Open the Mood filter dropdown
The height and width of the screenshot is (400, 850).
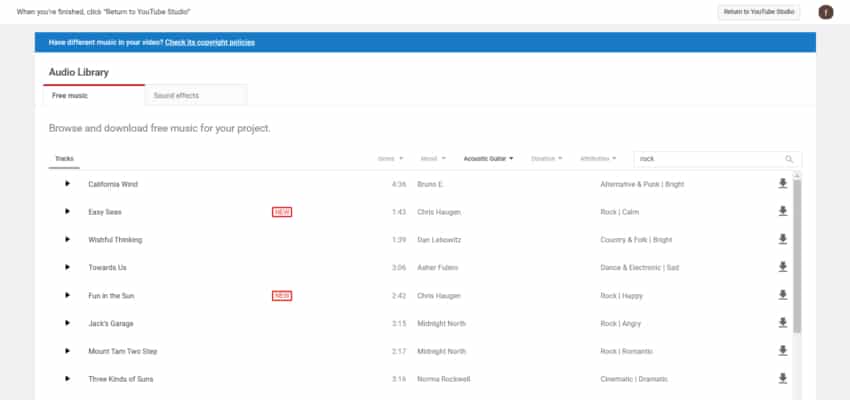tap(433, 158)
